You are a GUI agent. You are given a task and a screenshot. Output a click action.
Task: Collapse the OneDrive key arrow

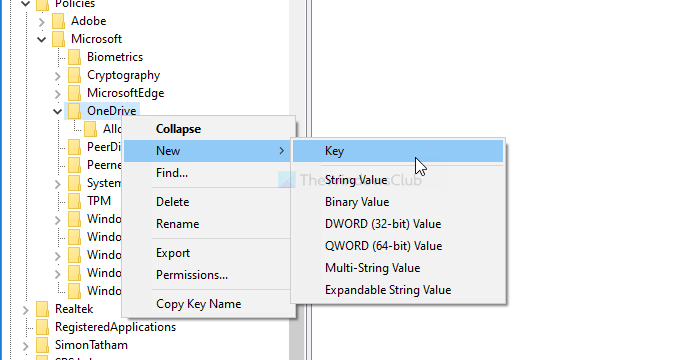[x=58, y=111]
